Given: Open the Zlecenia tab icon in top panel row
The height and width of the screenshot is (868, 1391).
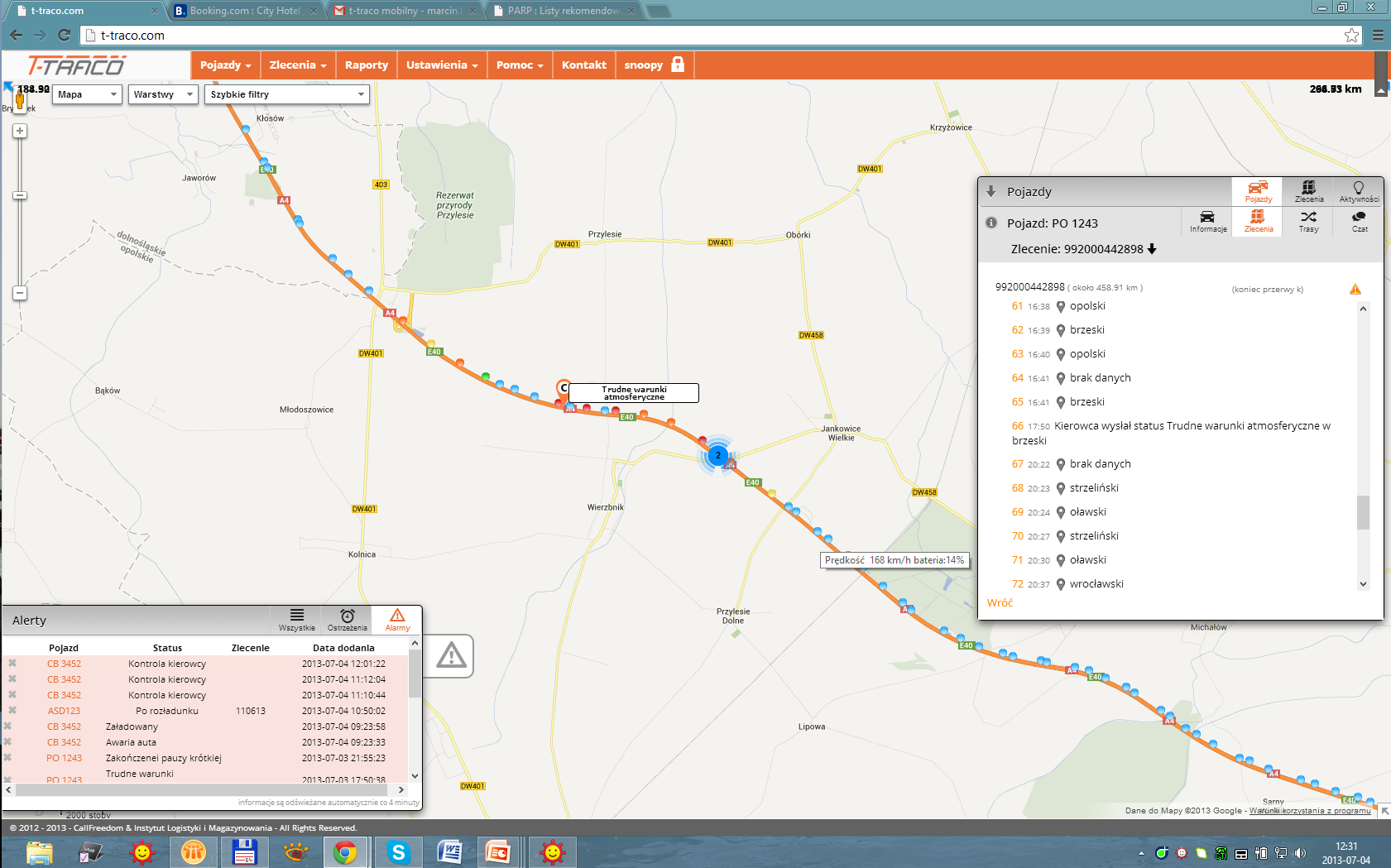Looking at the screenshot, I should 1308,191.
